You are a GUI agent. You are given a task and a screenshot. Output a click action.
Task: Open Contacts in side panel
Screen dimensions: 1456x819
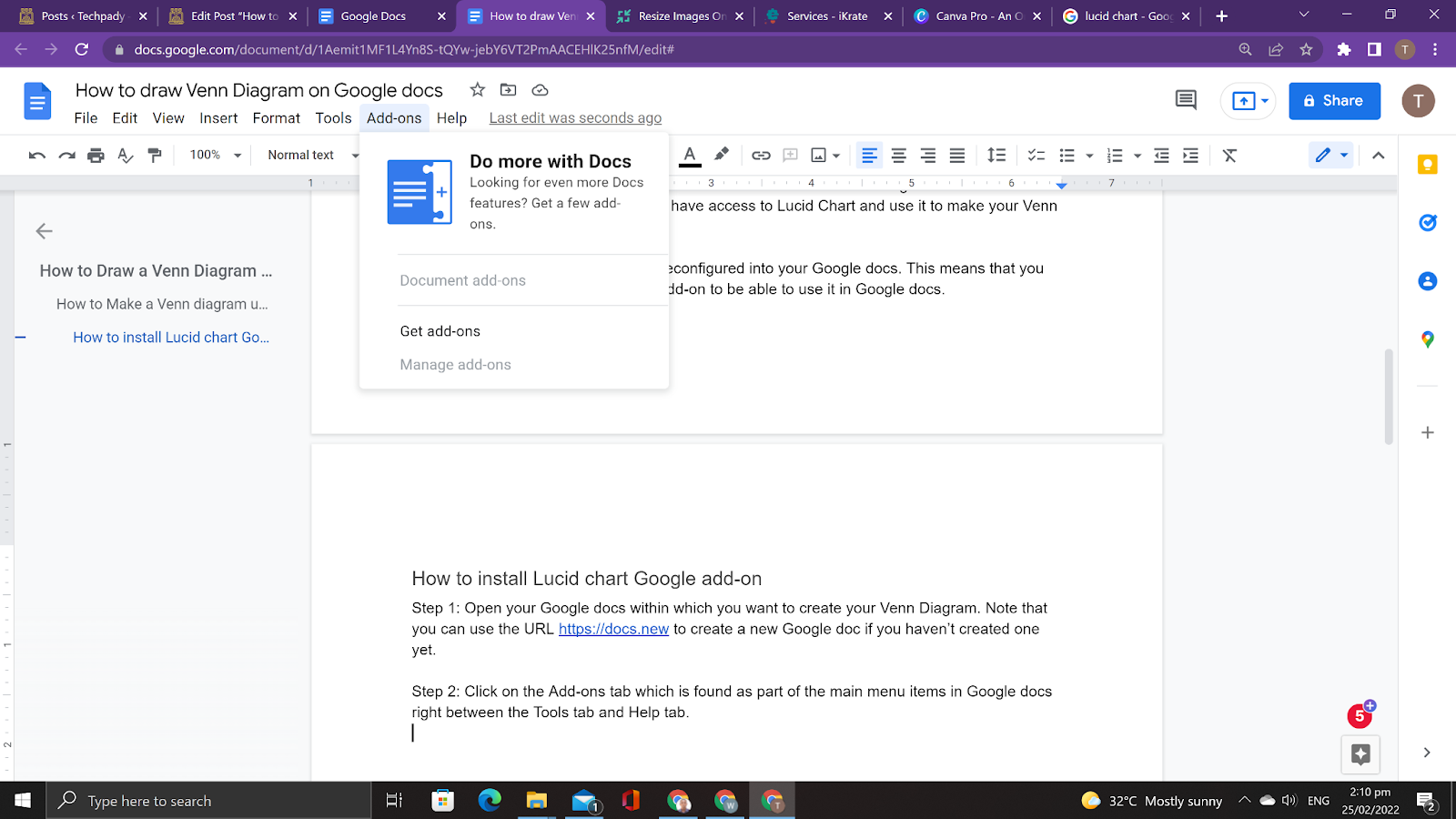click(1428, 281)
